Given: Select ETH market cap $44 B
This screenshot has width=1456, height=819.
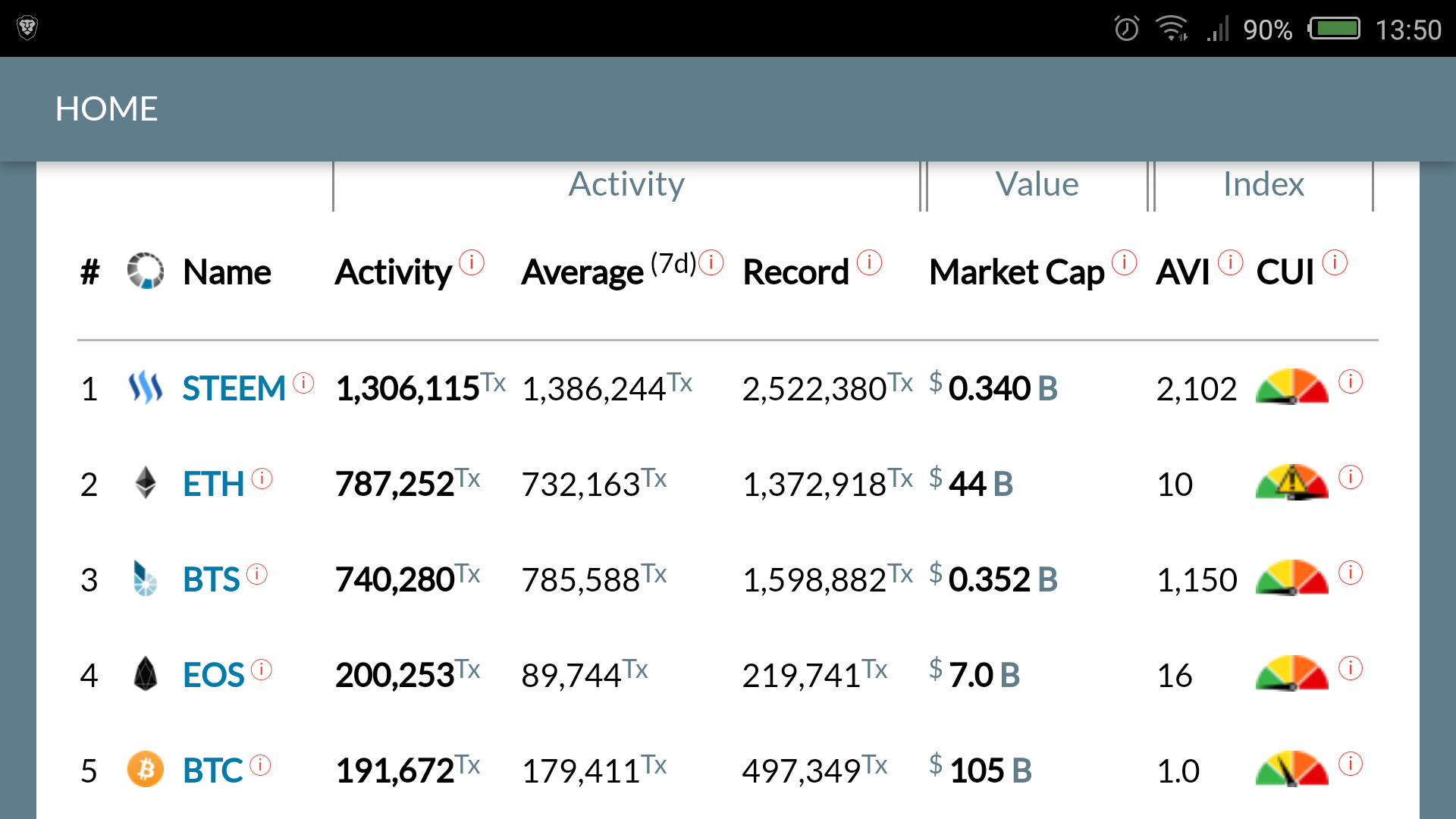Looking at the screenshot, I should pyautogui.click(x=971, y=483).
